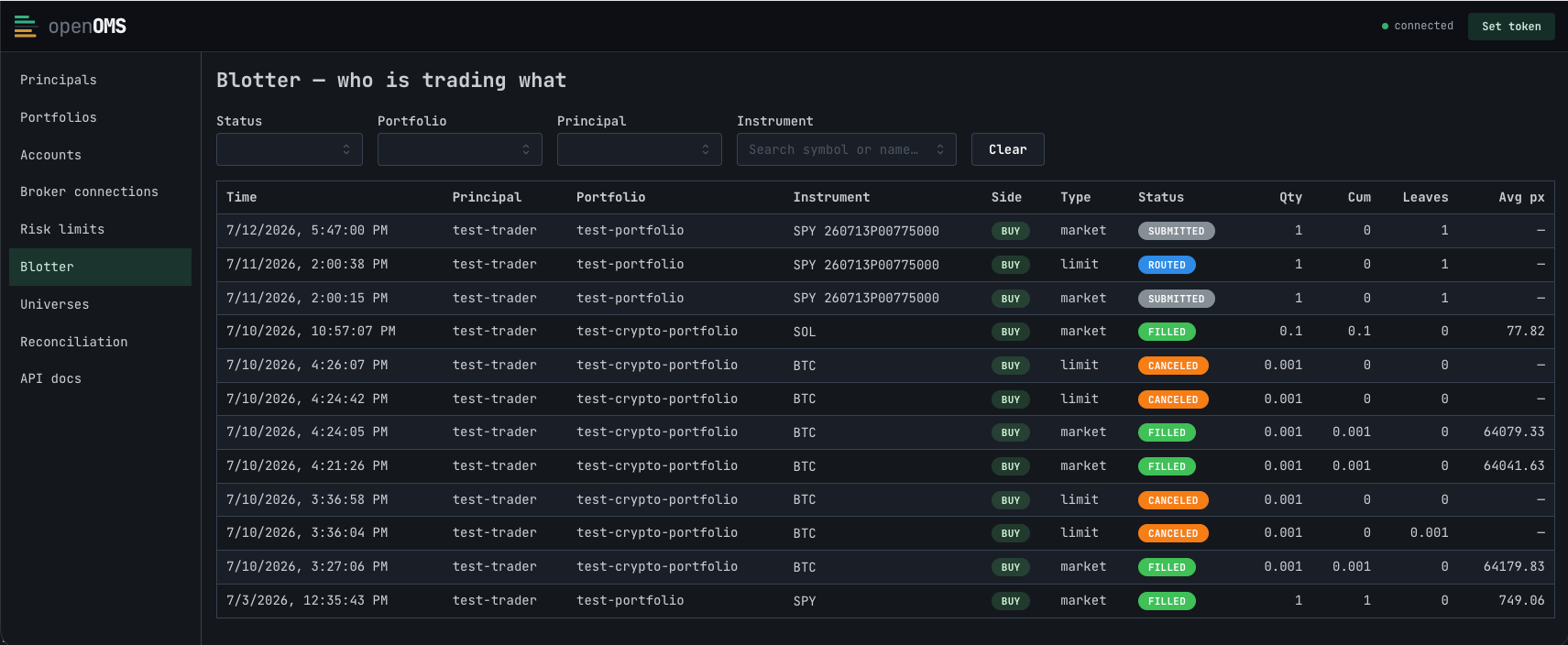Click the Qty column header

tap(1290, 197)
